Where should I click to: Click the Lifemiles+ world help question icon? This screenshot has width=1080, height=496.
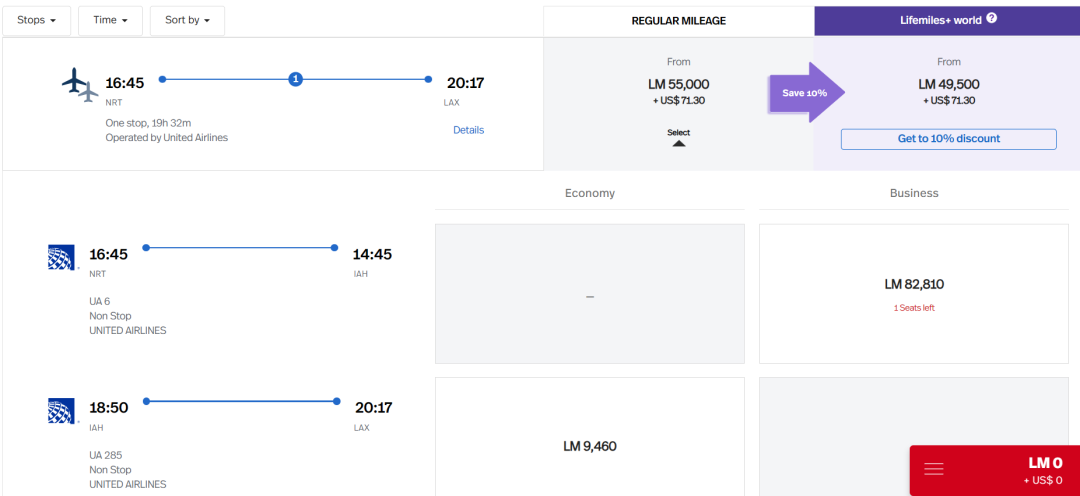tap(991, 18)
